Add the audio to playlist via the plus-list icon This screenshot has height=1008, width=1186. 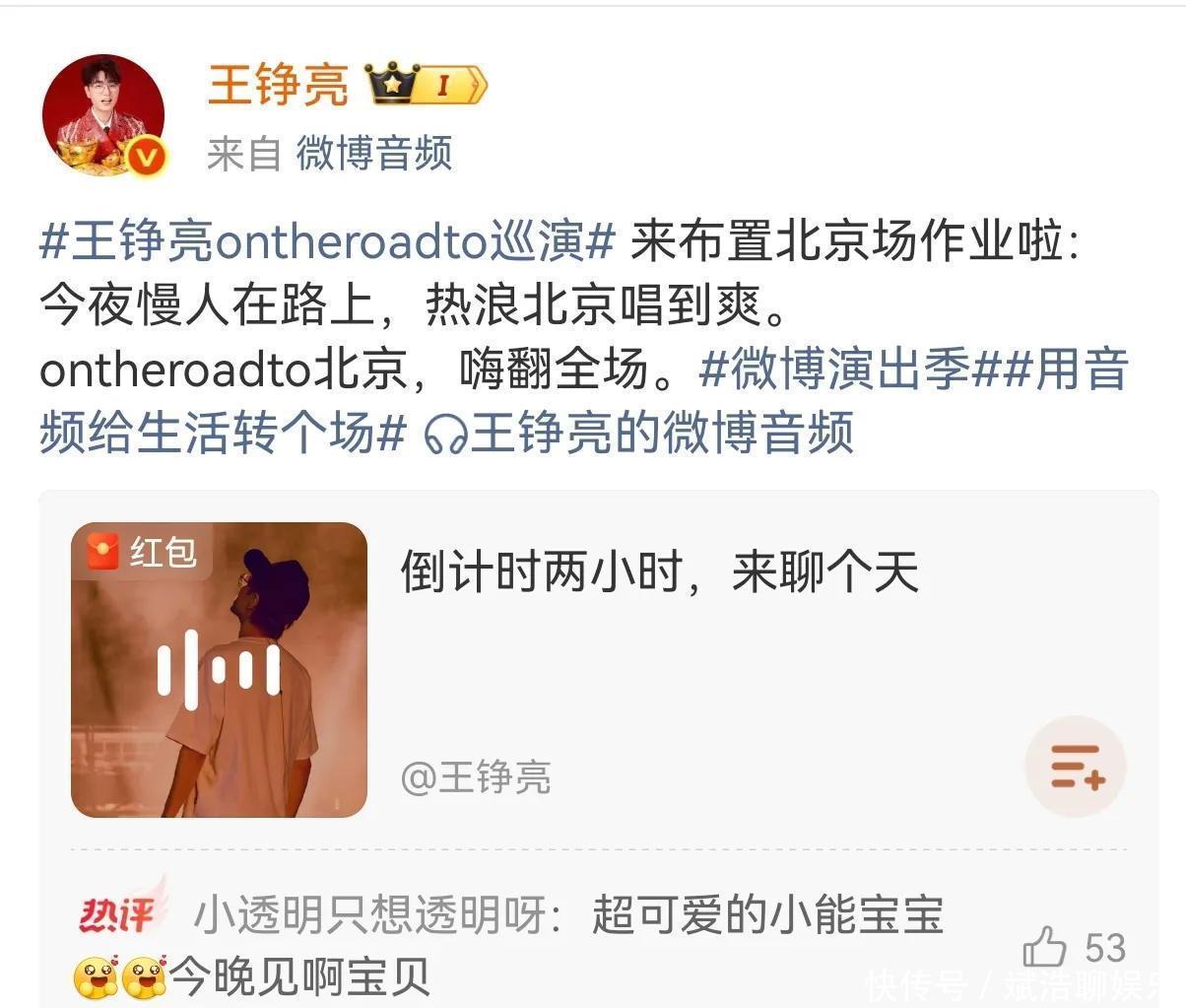(x=1076, y=767)
